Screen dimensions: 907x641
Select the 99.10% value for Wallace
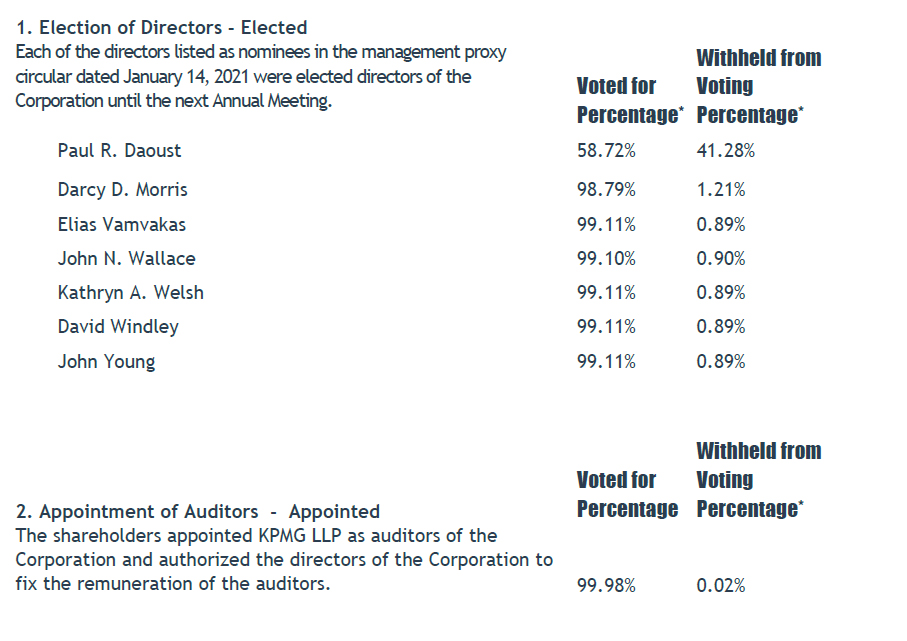[606, 259]
